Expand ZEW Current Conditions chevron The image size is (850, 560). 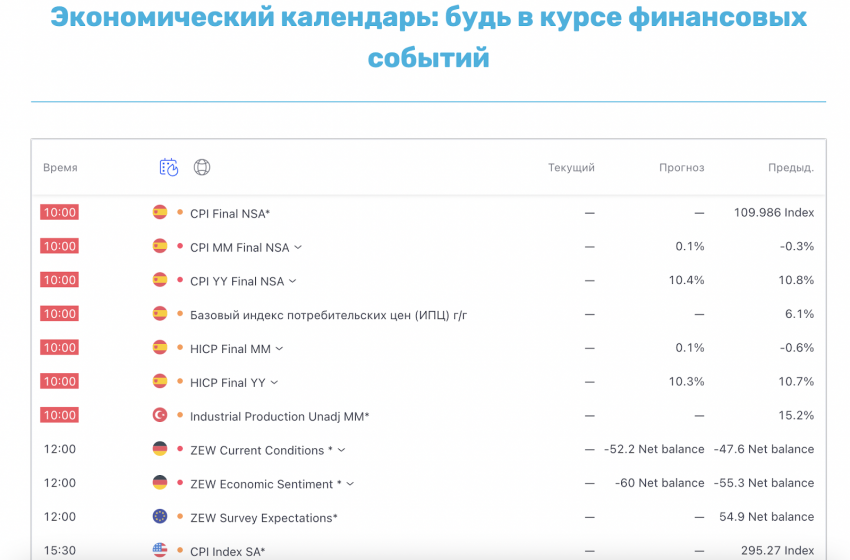point(342,450)
